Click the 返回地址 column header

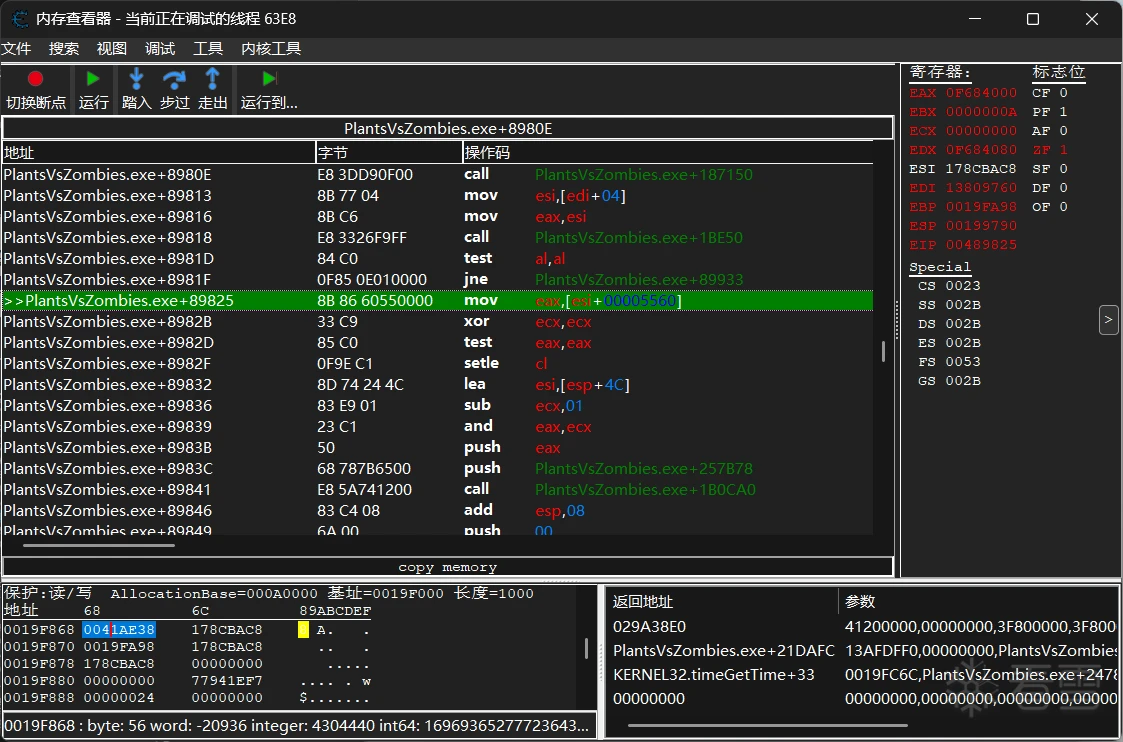pos(722,602)
